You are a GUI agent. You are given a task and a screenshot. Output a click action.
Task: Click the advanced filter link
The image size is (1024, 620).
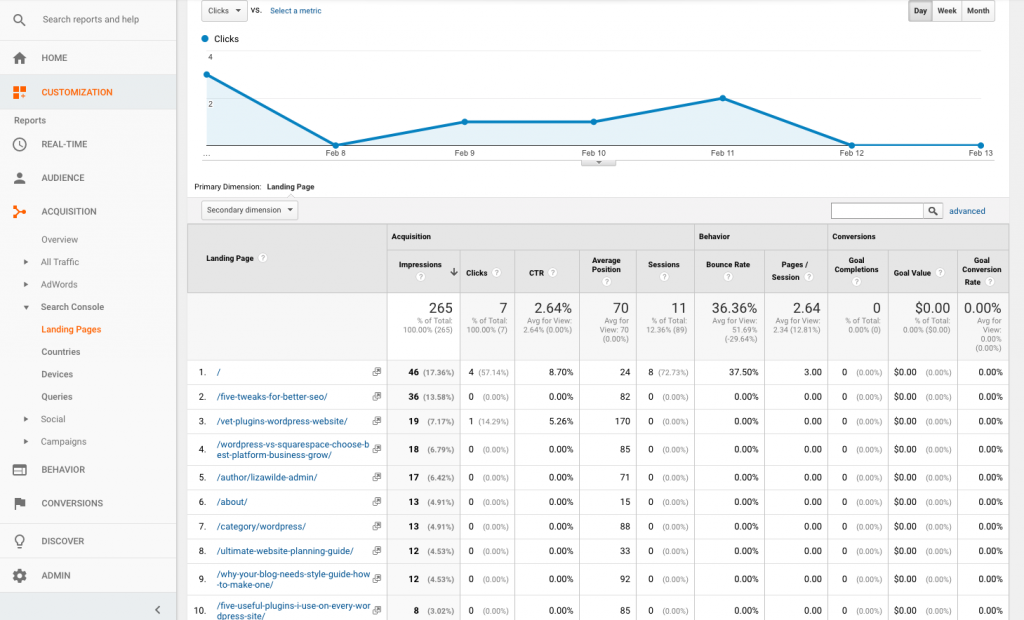(967, 211)
